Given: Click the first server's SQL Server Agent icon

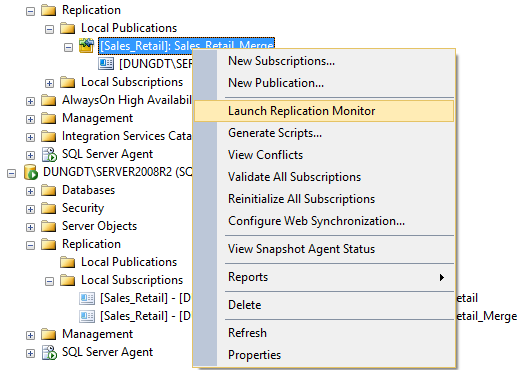Looking at the screenshot, I should pyautogui.click(x=49, y=155).
